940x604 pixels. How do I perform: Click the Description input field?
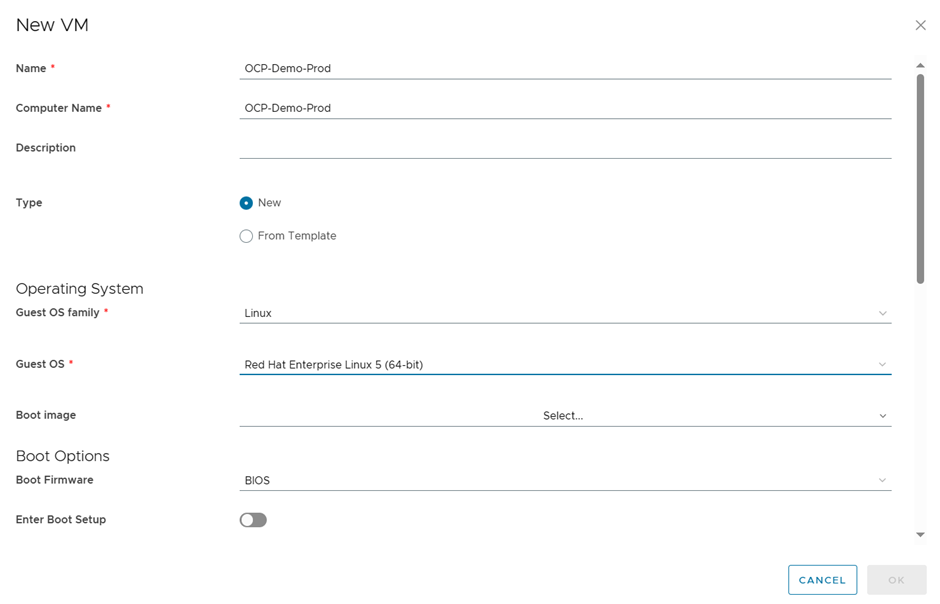tap(565, 147)
